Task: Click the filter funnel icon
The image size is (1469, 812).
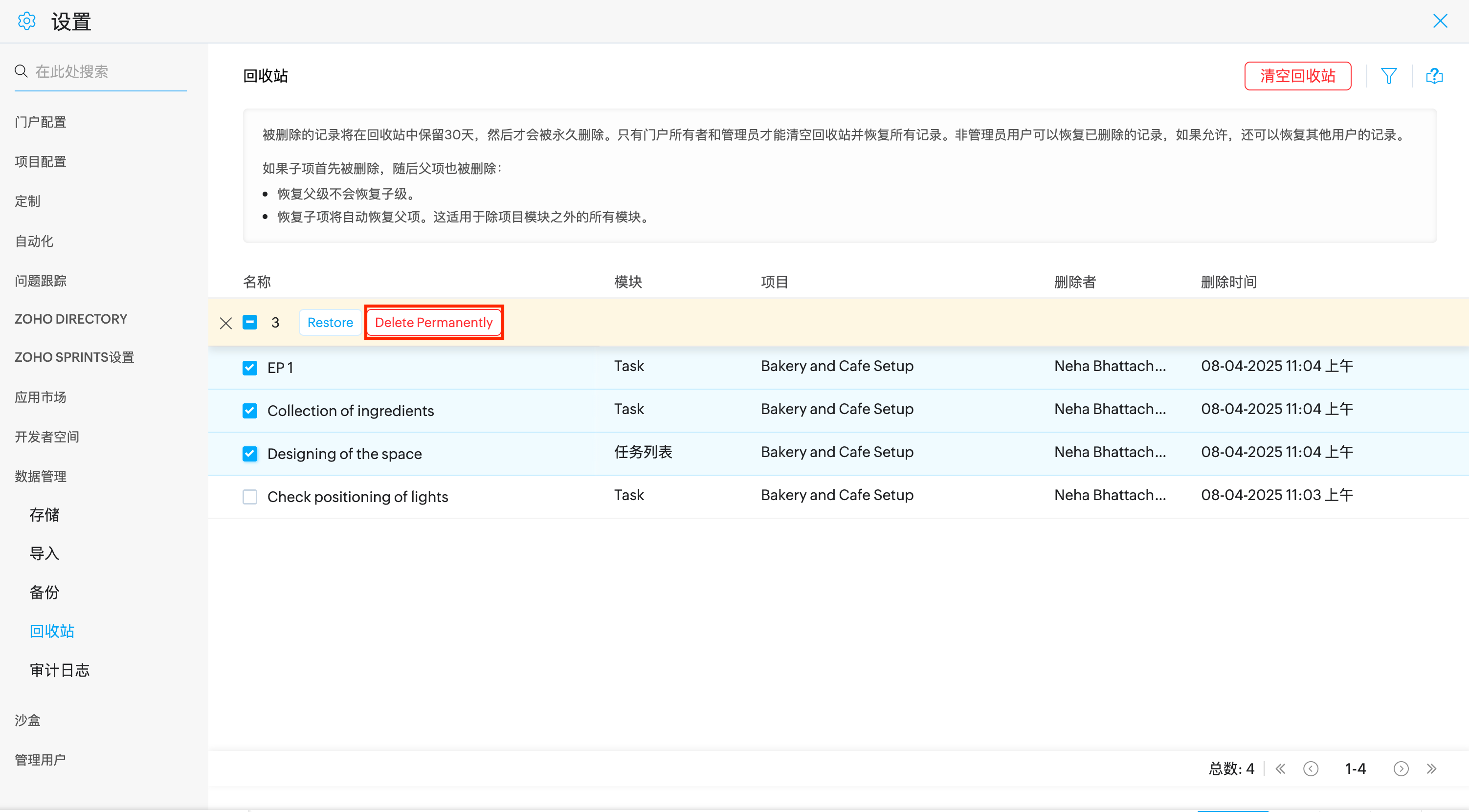Action: coord(1389,76)
